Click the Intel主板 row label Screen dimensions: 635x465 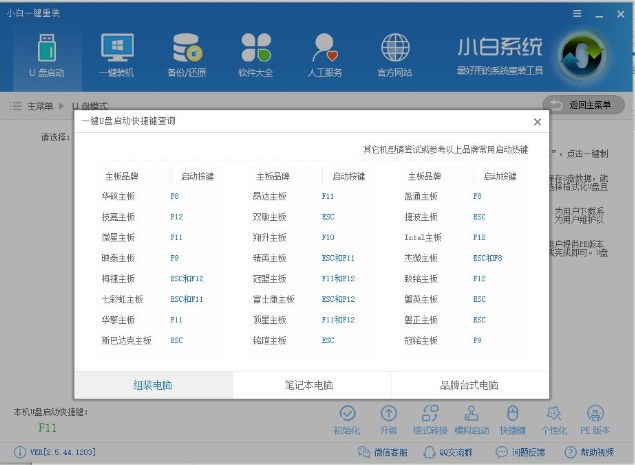click(423, 237)
